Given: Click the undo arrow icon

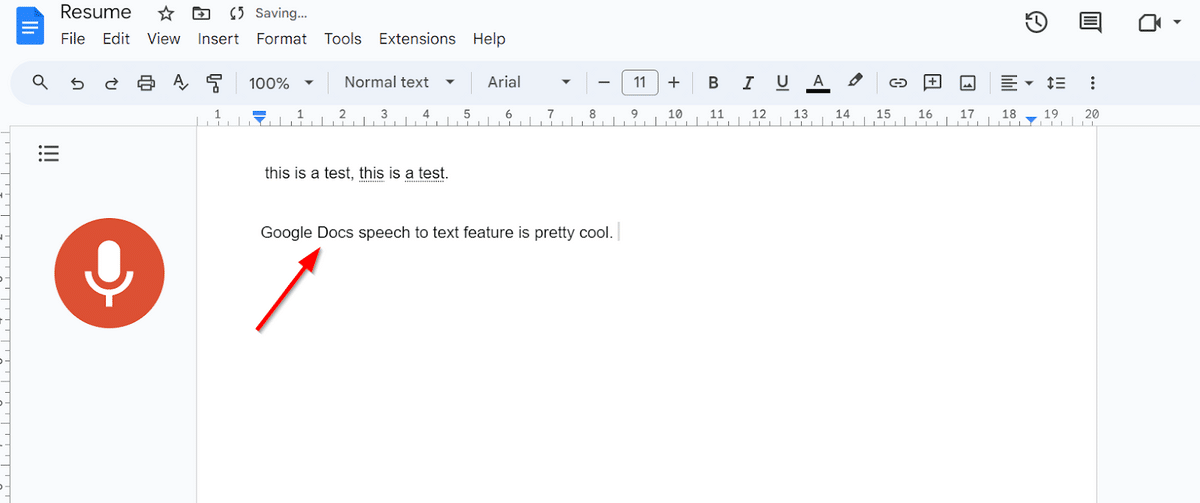Looking at the screenshot, I should point(77,83).
